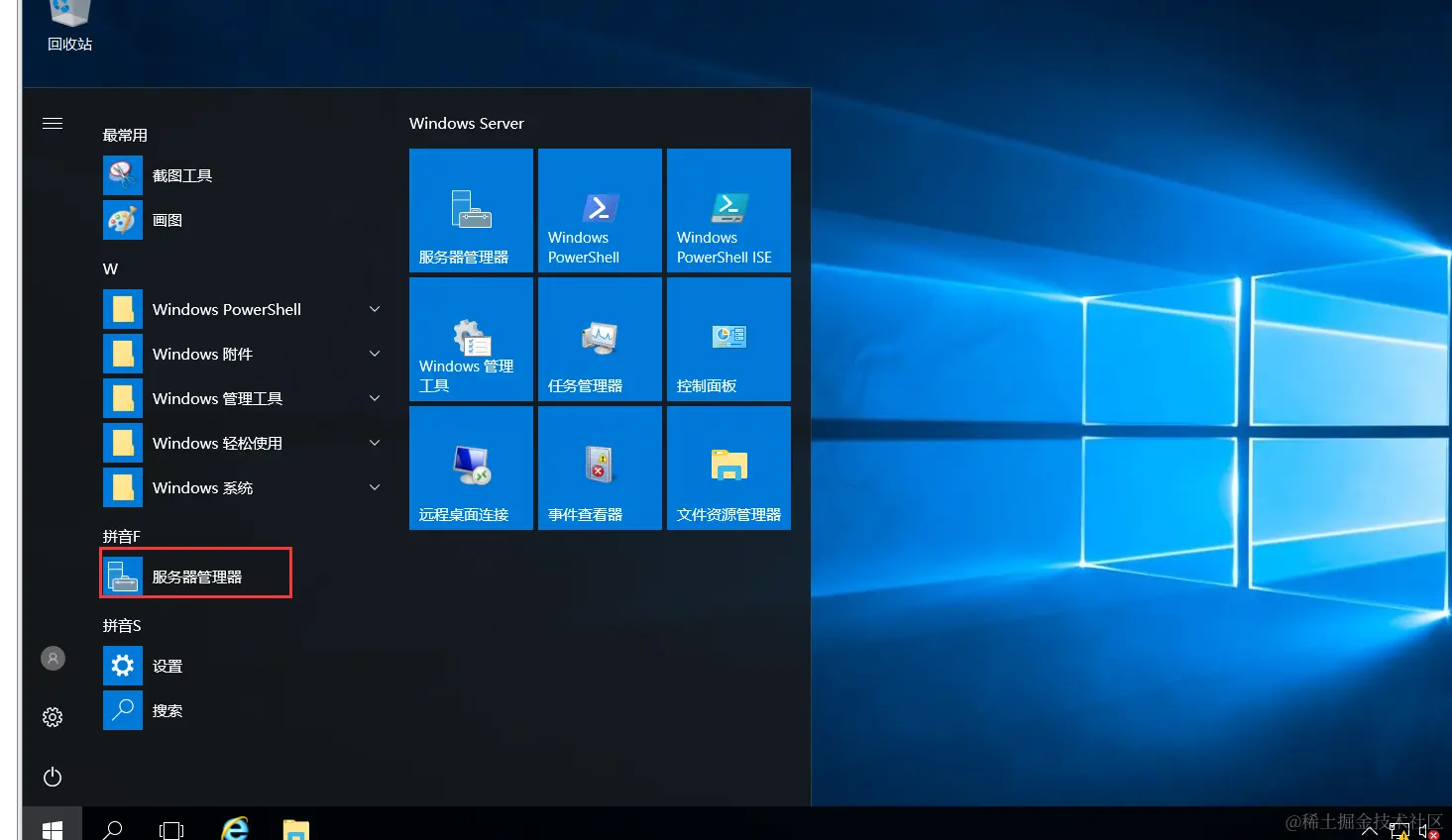Click the power icon in the Start menu
The image size is (1452, 840).
coord(53,777)
